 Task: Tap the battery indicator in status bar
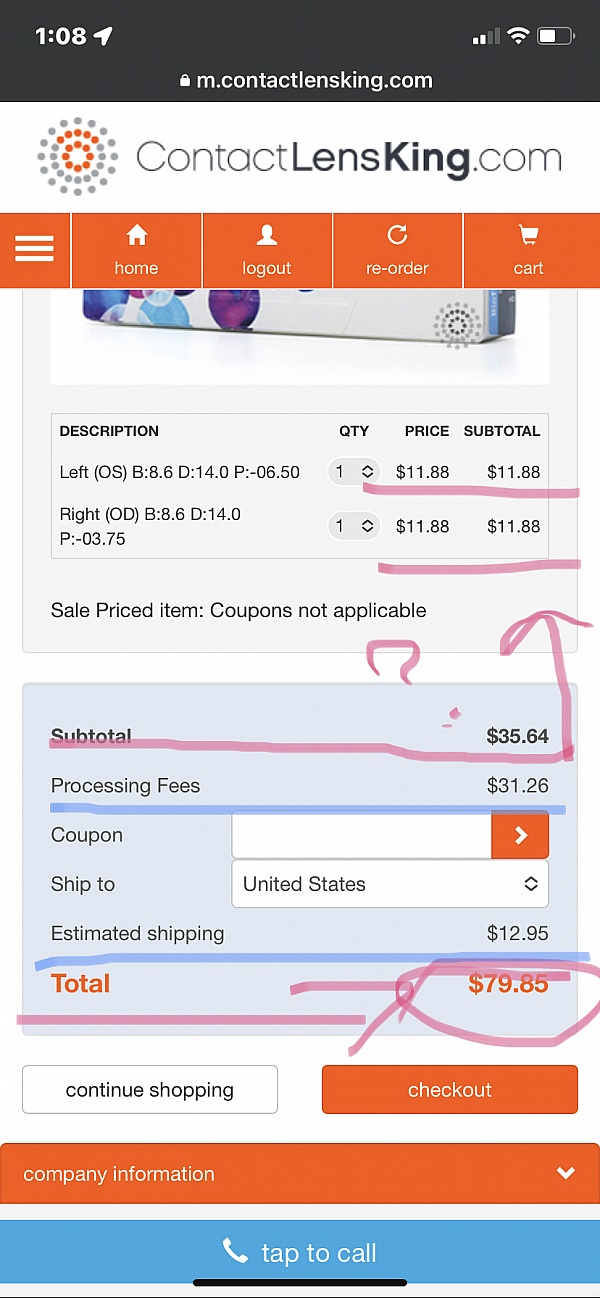click(555, 37)
